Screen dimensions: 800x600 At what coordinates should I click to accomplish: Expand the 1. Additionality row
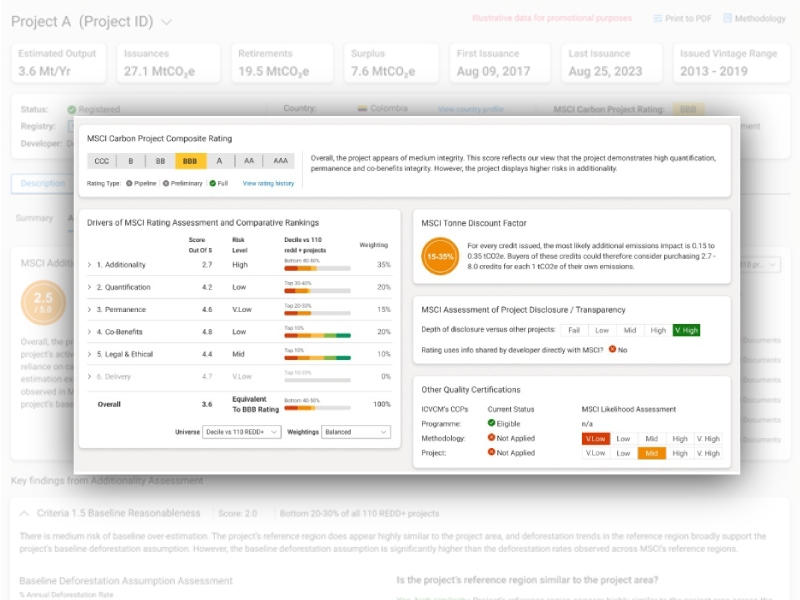[89, 265]
